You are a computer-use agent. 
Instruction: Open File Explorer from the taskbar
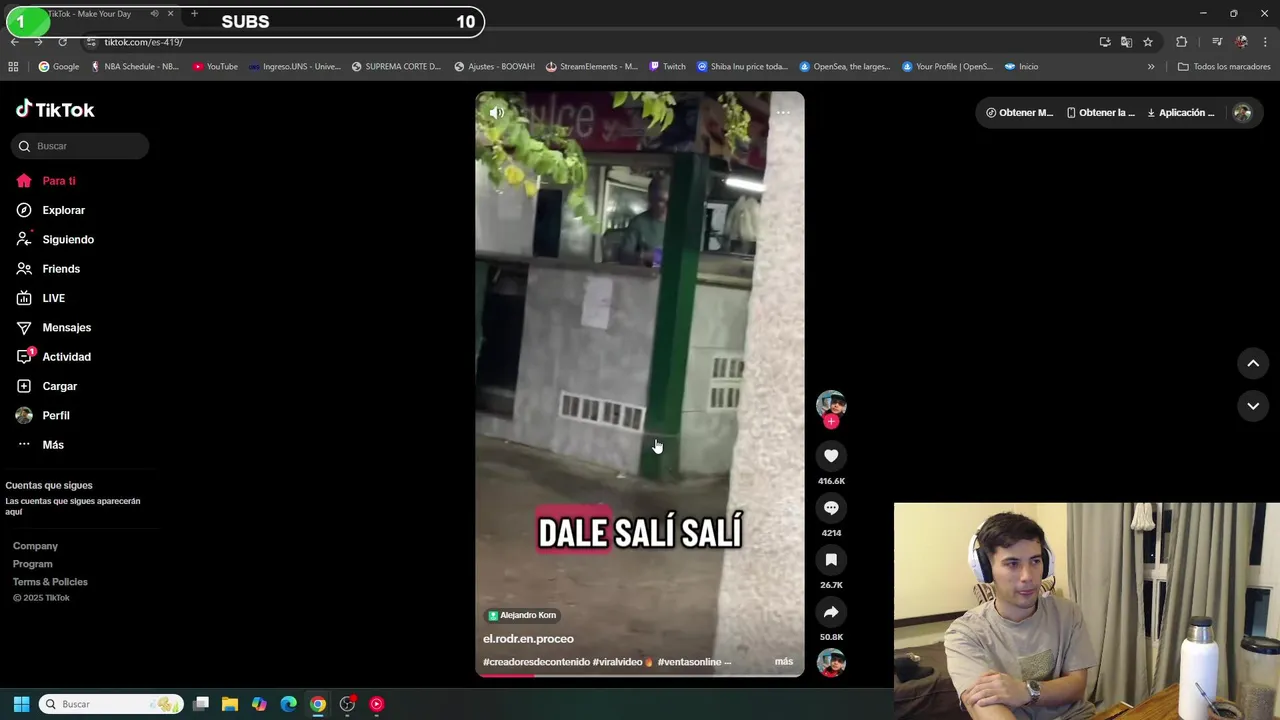229,704
